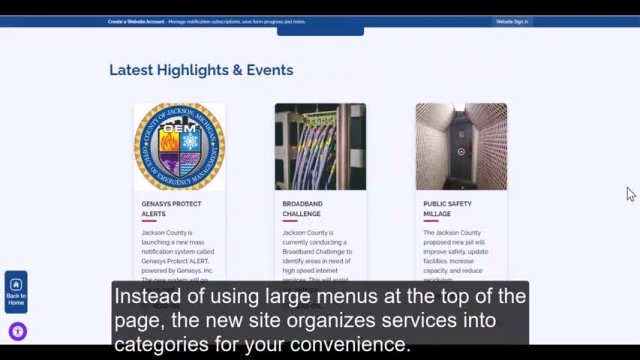The image size is (640, 360).
Task: Open the Public Safety Millage jail image
Action: coord(461,147)
